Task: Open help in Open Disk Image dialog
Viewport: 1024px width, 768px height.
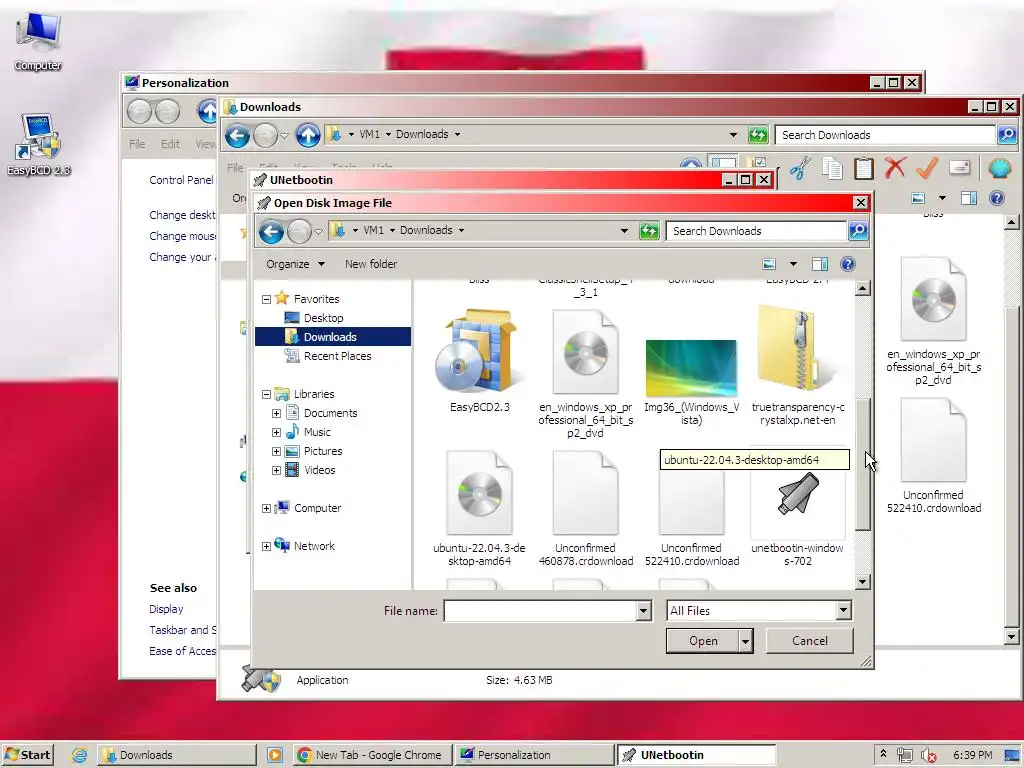Action: tap(848, 264)
